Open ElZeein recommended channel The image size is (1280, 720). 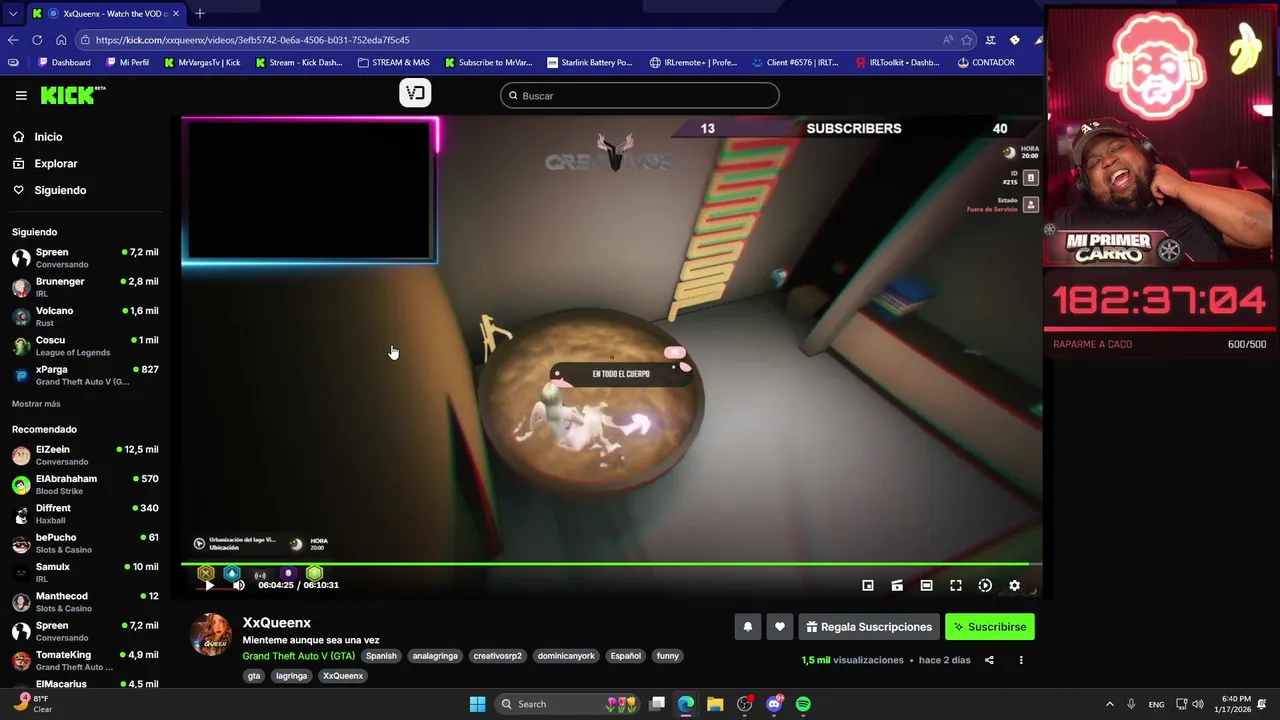point(85,455)
